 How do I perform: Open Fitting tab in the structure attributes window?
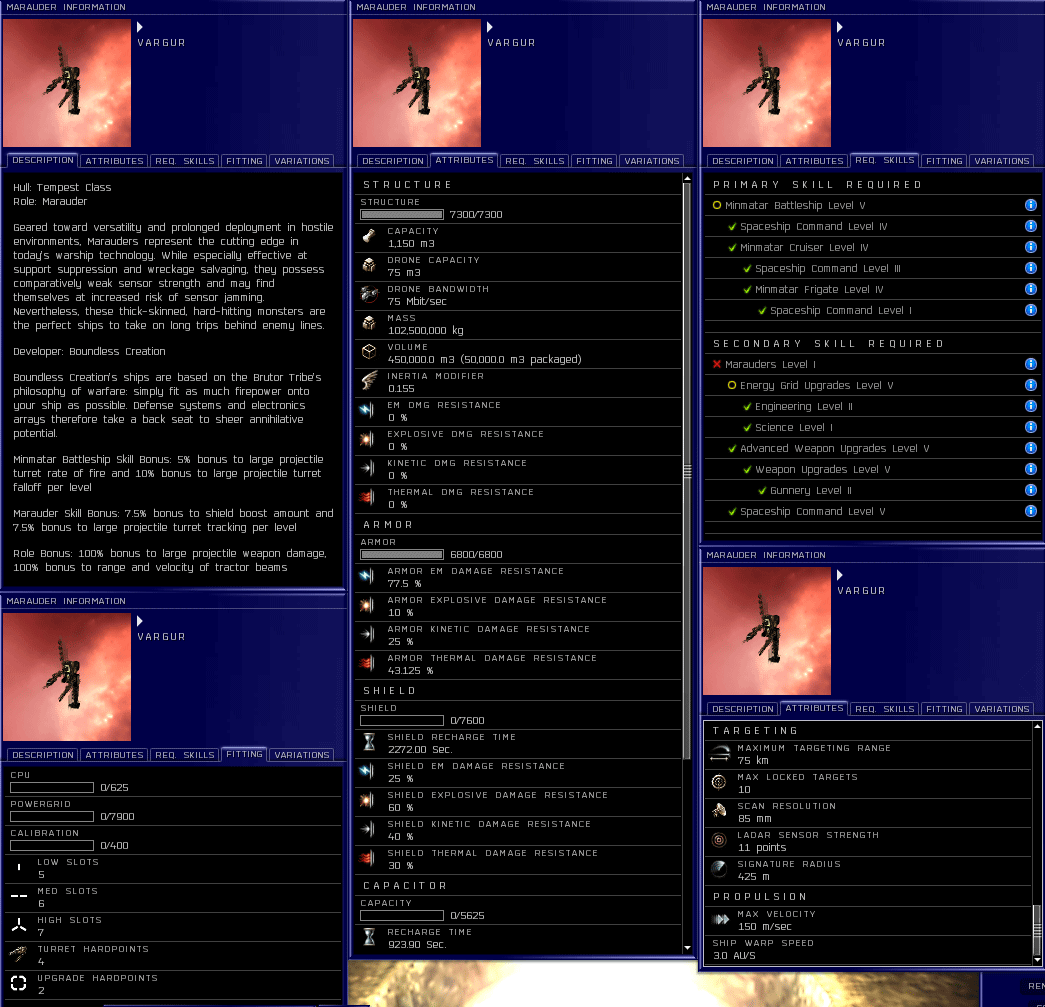pyautogui.click(x=594, y=161)
